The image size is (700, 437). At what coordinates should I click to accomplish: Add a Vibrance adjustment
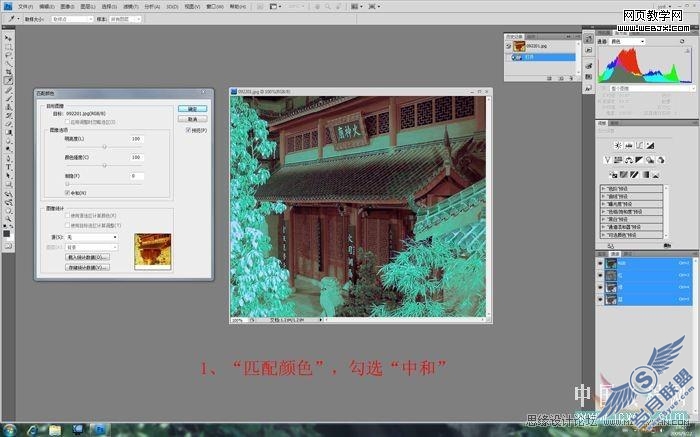608,160
